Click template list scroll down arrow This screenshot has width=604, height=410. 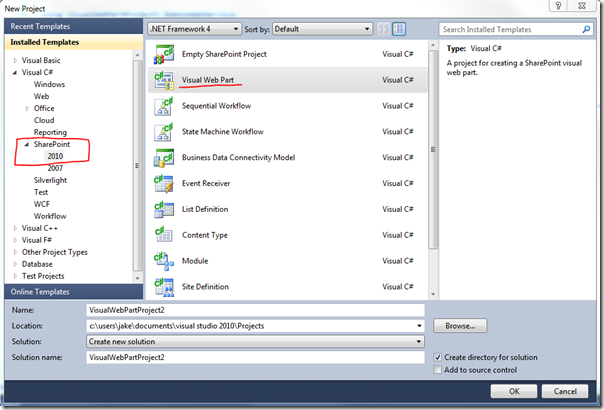click(x=433, y=294)
